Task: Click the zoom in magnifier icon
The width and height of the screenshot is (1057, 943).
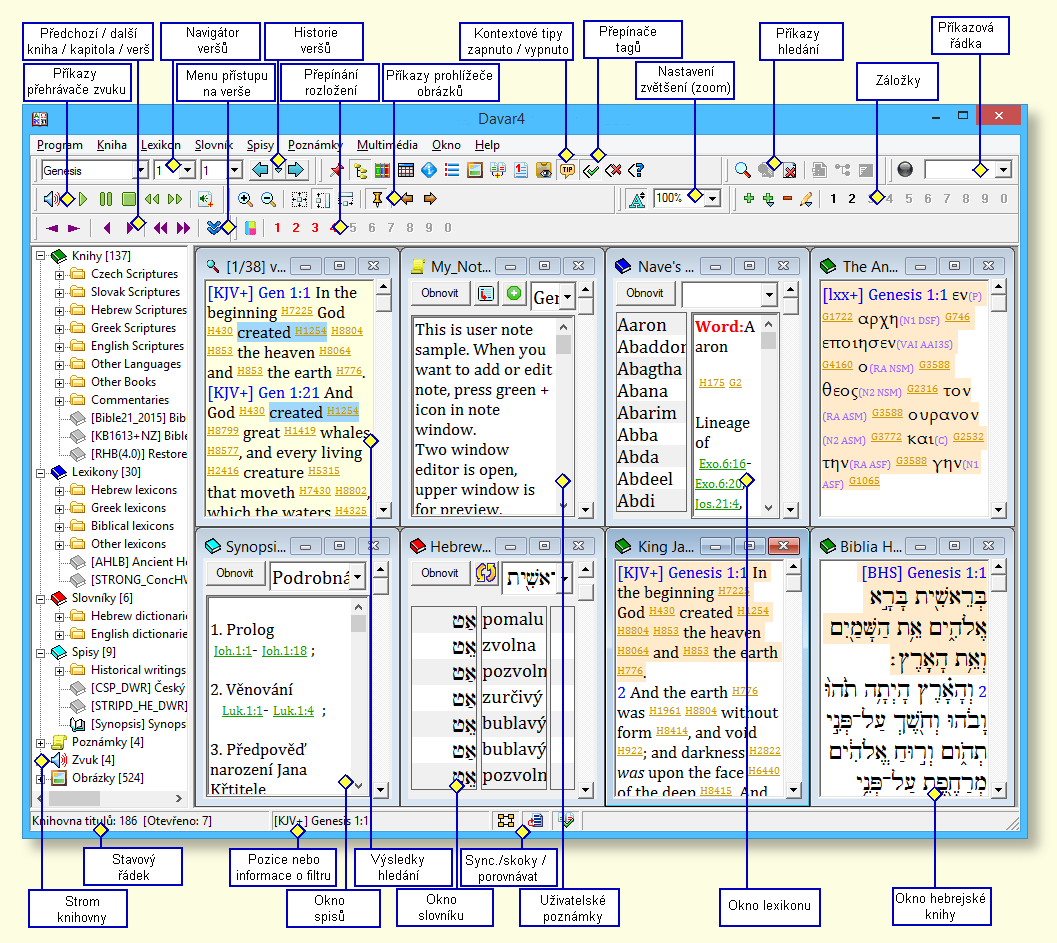Action: 245,199
